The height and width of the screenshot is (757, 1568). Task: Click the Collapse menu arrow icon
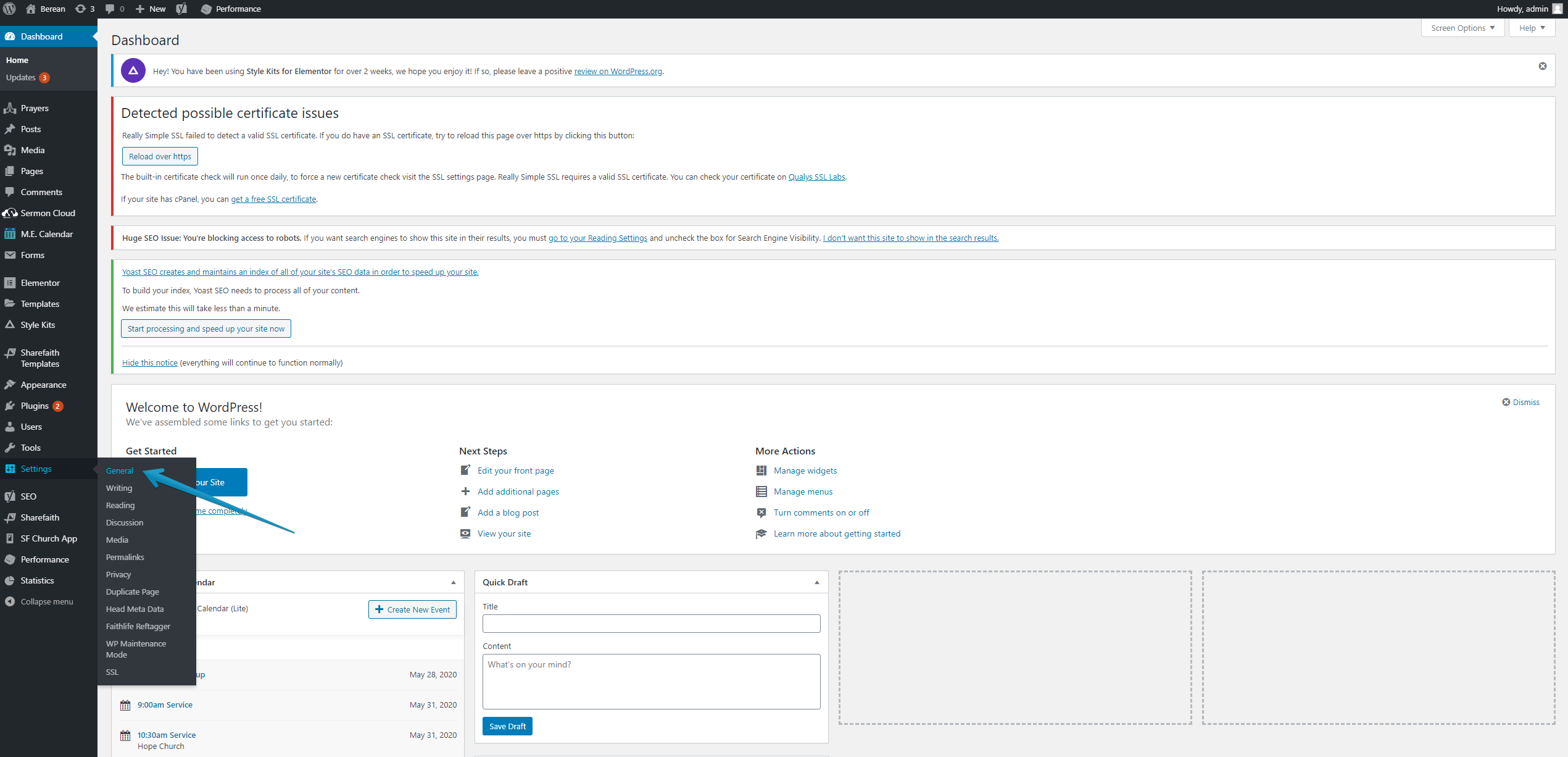click(x=10, y=601)
